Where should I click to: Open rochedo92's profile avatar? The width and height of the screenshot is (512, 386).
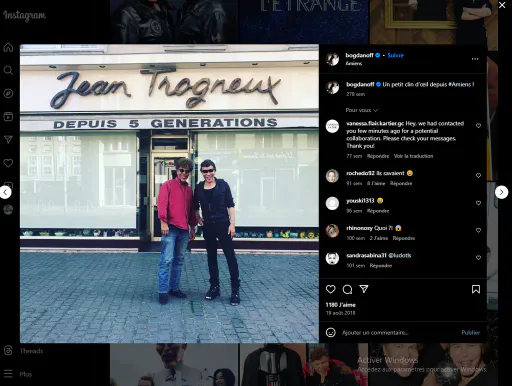332,176
